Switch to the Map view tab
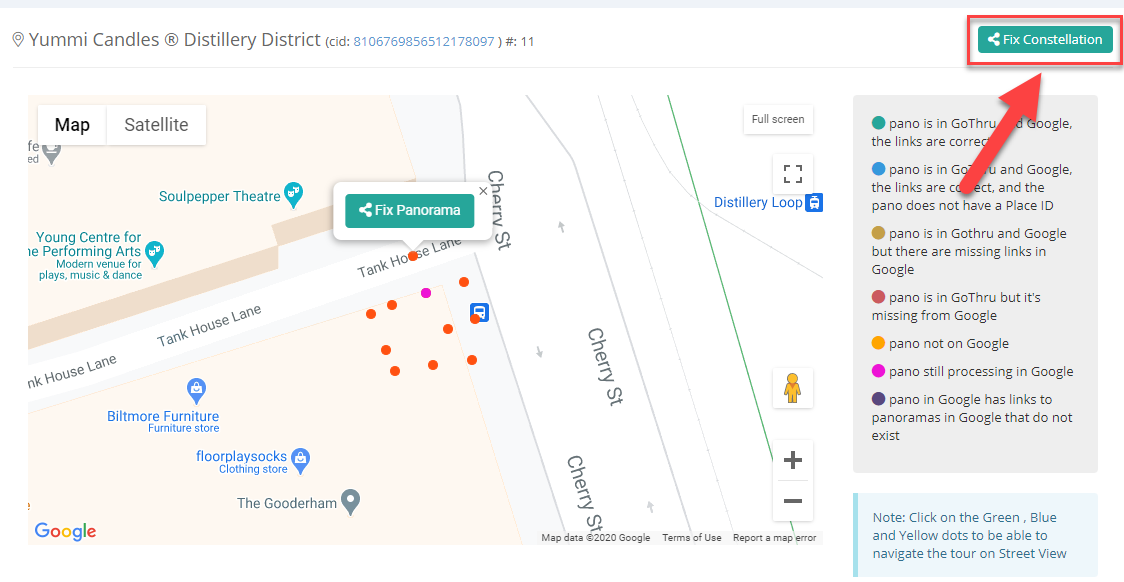Image resolution: width=1124 pixels, height=582 pixels. click(72, 125)
